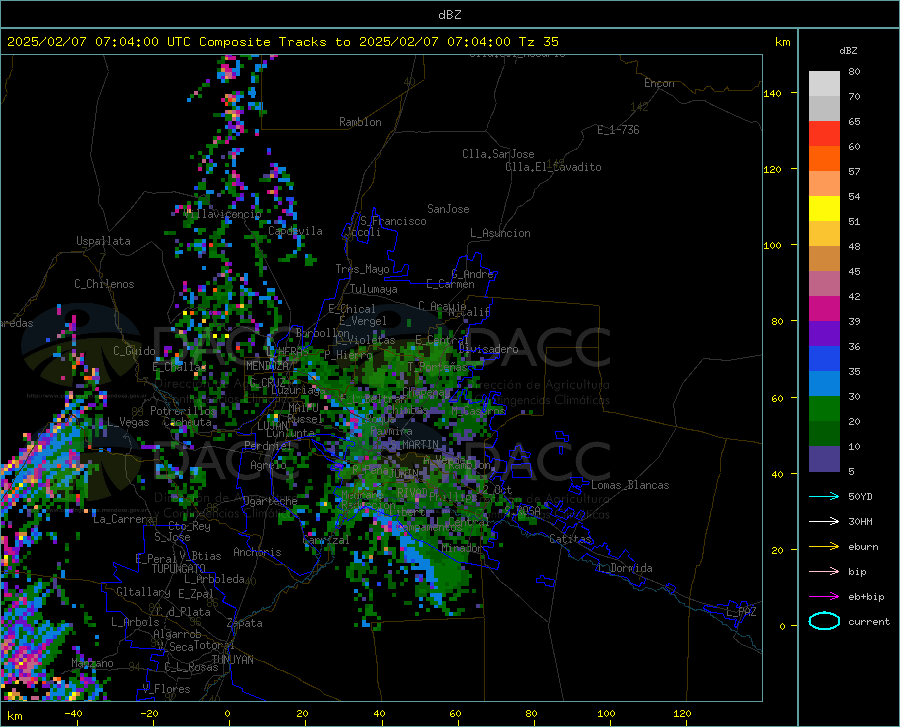Click the 'Encon' place label
Viewport: 900px width, 727px height.
[x=659, y=83]
